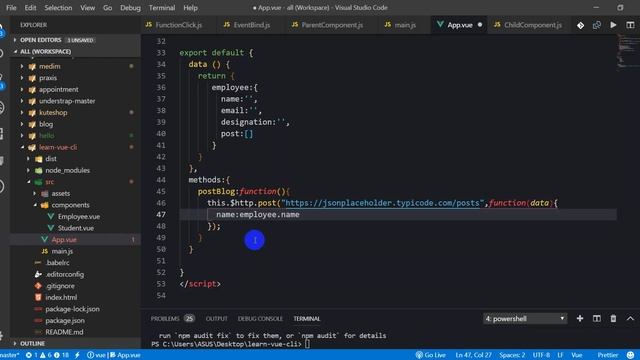Open the .gitignore file
The height and width of the screenshot is (360, 640).
point(60,286)
